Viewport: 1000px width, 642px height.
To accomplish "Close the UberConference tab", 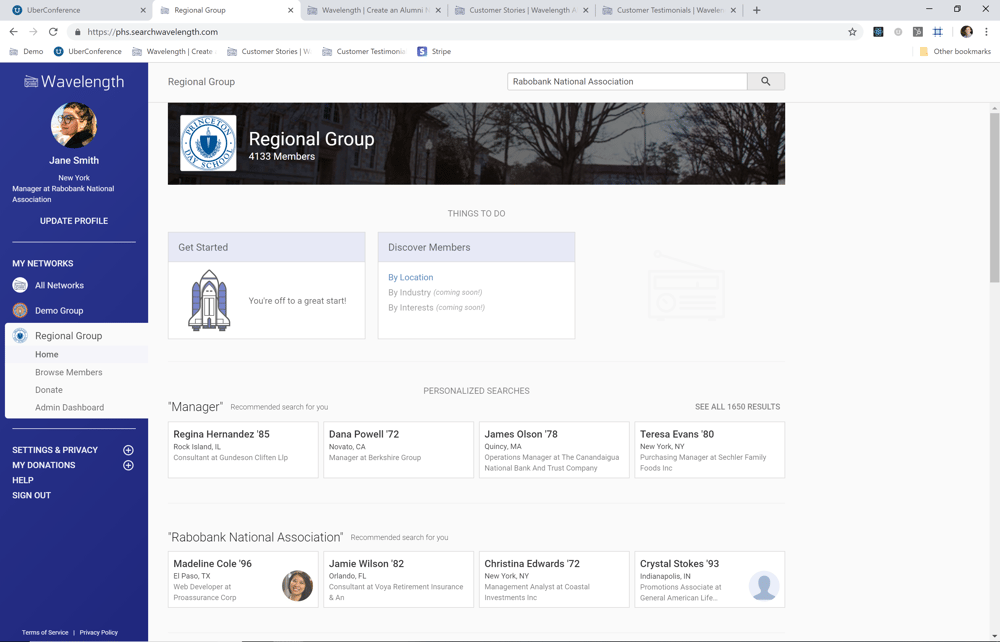I will click(143, 10).
